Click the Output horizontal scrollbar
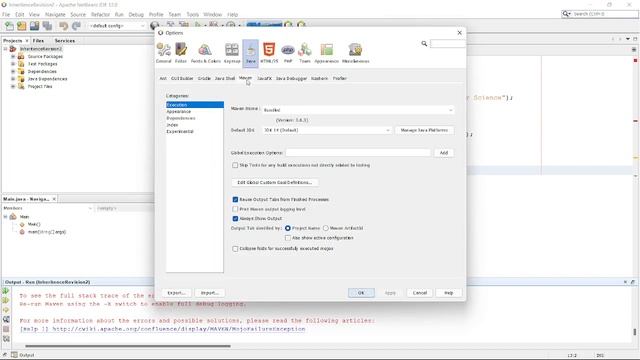Image resolution: width=640 pixels, height=360 pixels. click(x=128, y=346)
